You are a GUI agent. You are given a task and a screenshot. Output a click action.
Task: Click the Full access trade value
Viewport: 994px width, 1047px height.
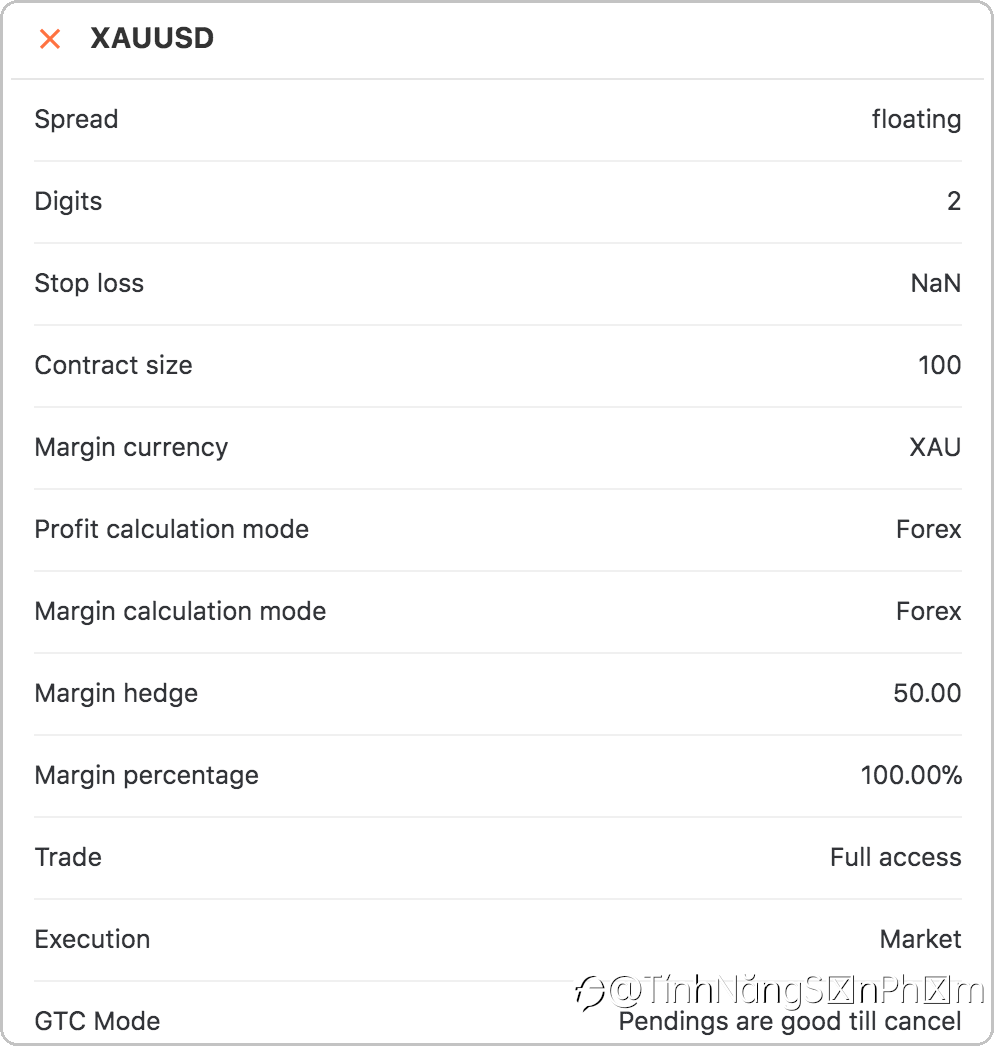895,858
